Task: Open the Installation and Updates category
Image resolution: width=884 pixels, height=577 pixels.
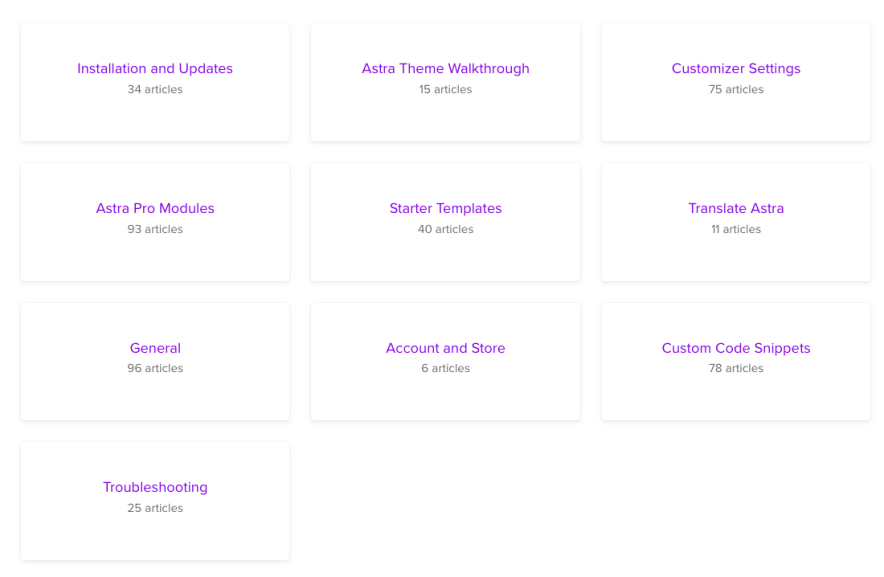Action: click(155, 68)
